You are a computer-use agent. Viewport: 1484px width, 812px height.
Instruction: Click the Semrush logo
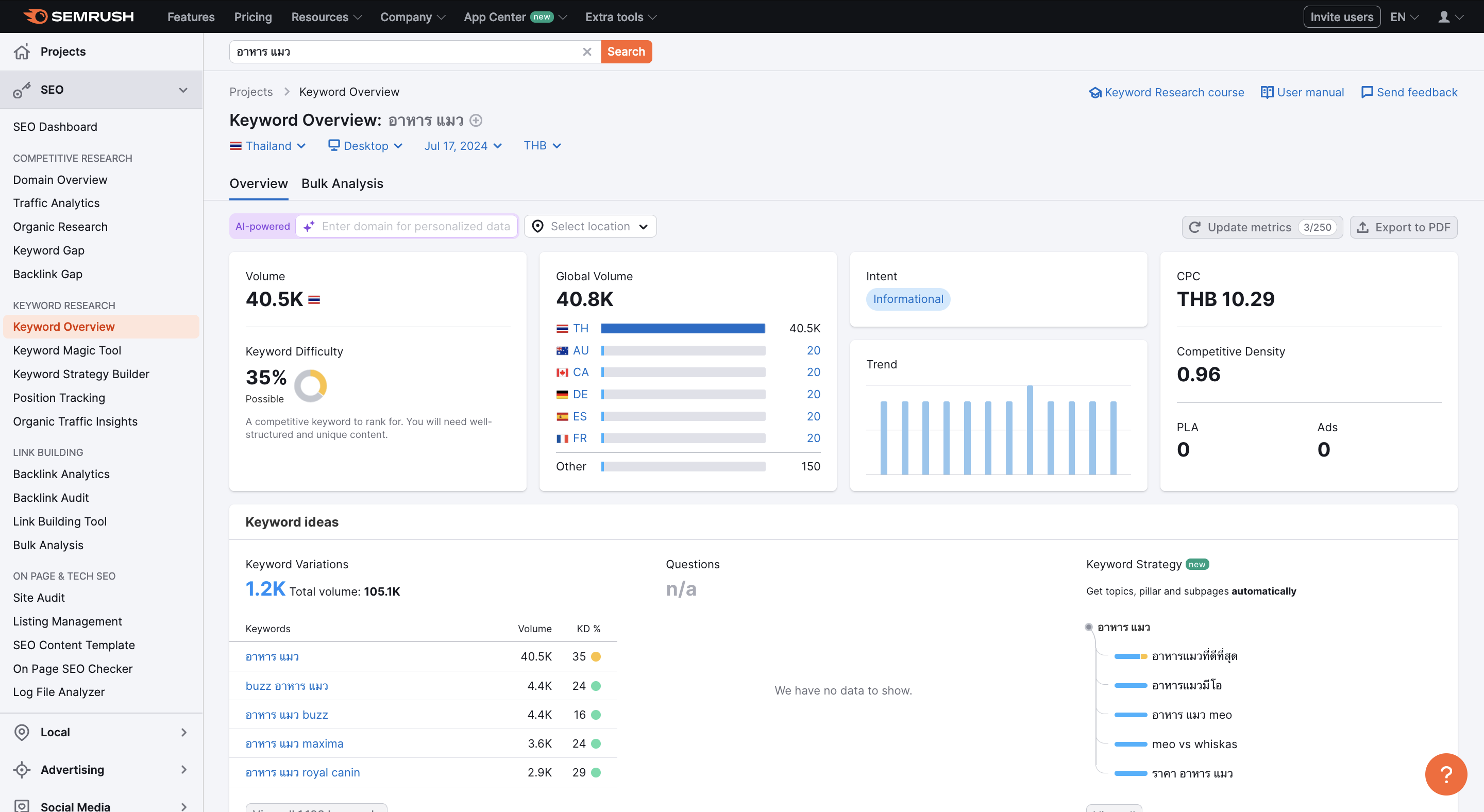(x=78, y=16)
